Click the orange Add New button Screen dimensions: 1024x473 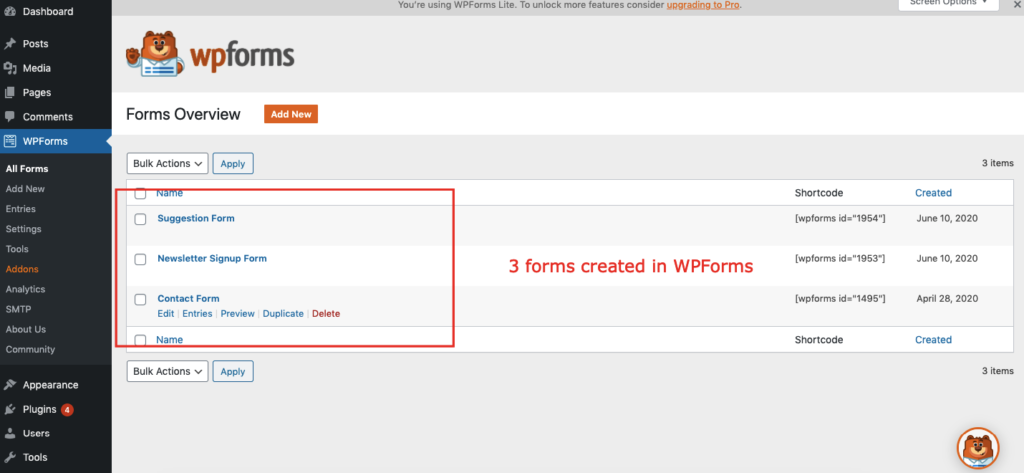pyautogui.click(x=291, y=114)
